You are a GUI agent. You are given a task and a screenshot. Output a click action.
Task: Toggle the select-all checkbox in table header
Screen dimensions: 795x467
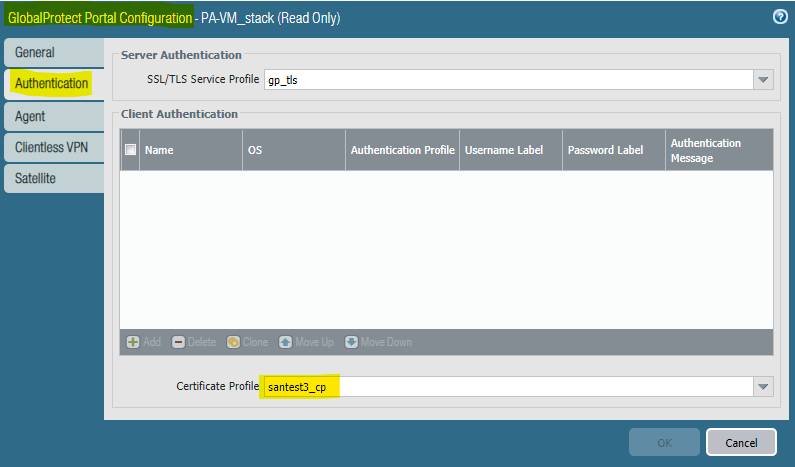[x=130, y=150]
